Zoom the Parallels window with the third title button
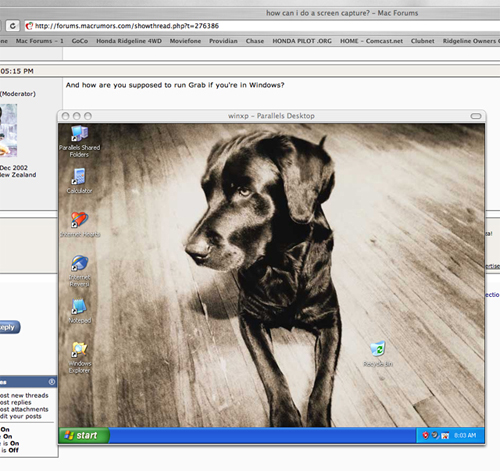 pos(88,116)
